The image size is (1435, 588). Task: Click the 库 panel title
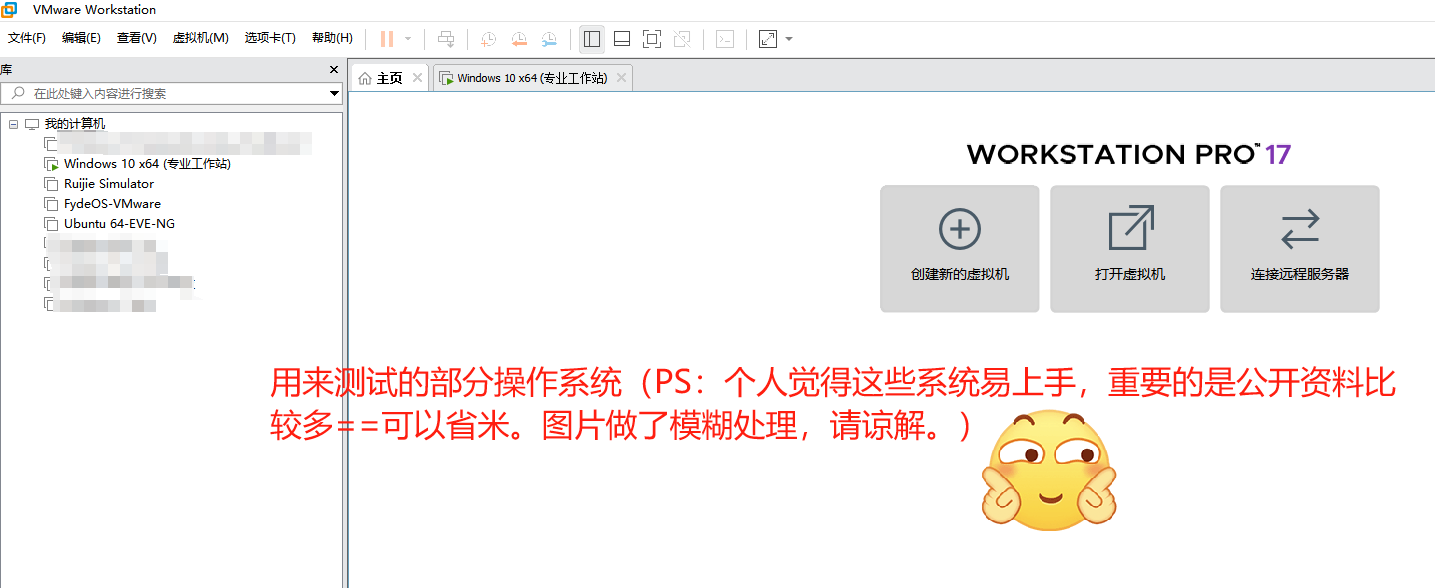point(5,70)
